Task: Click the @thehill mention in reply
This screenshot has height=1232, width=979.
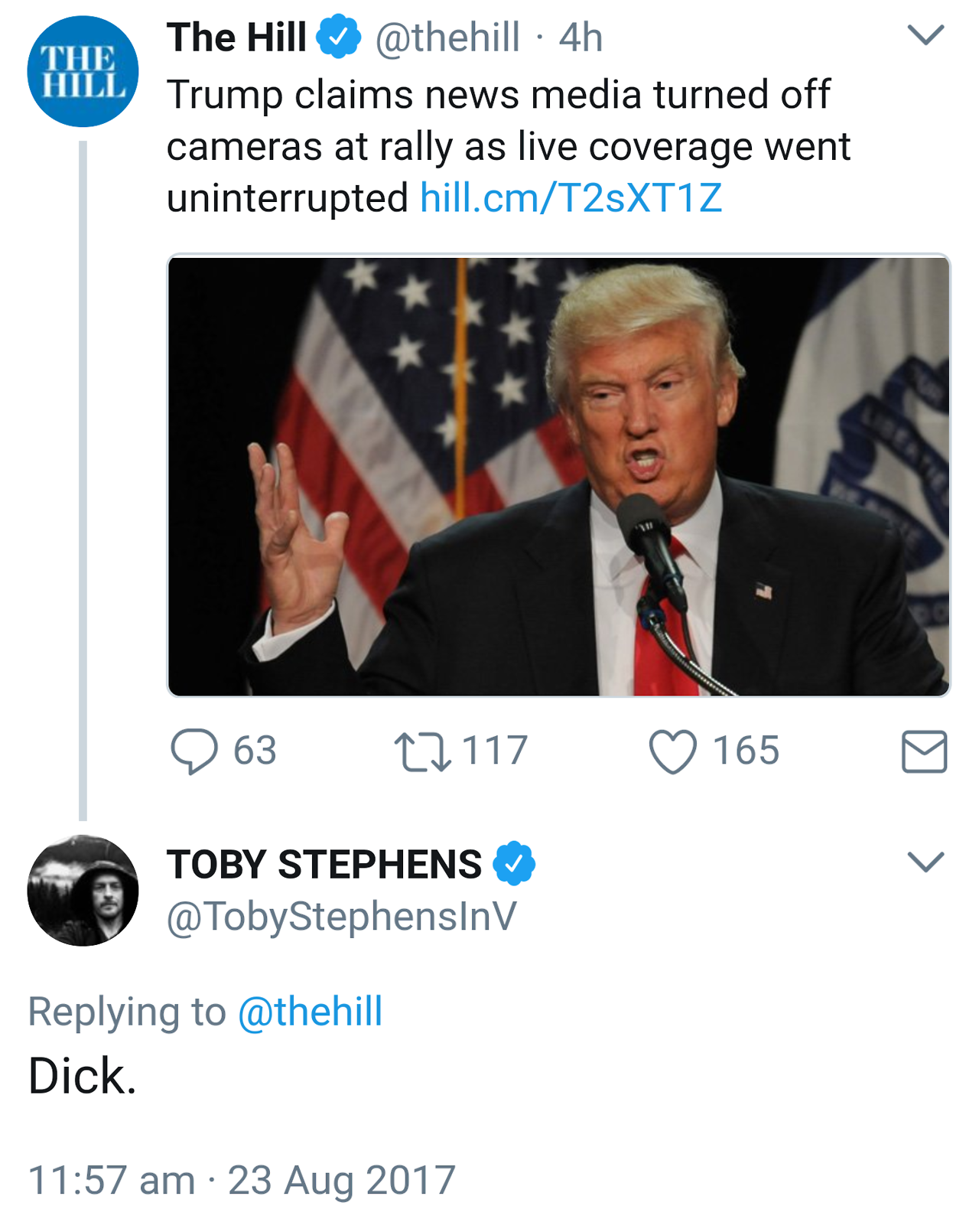Action: click(310, 1012)
